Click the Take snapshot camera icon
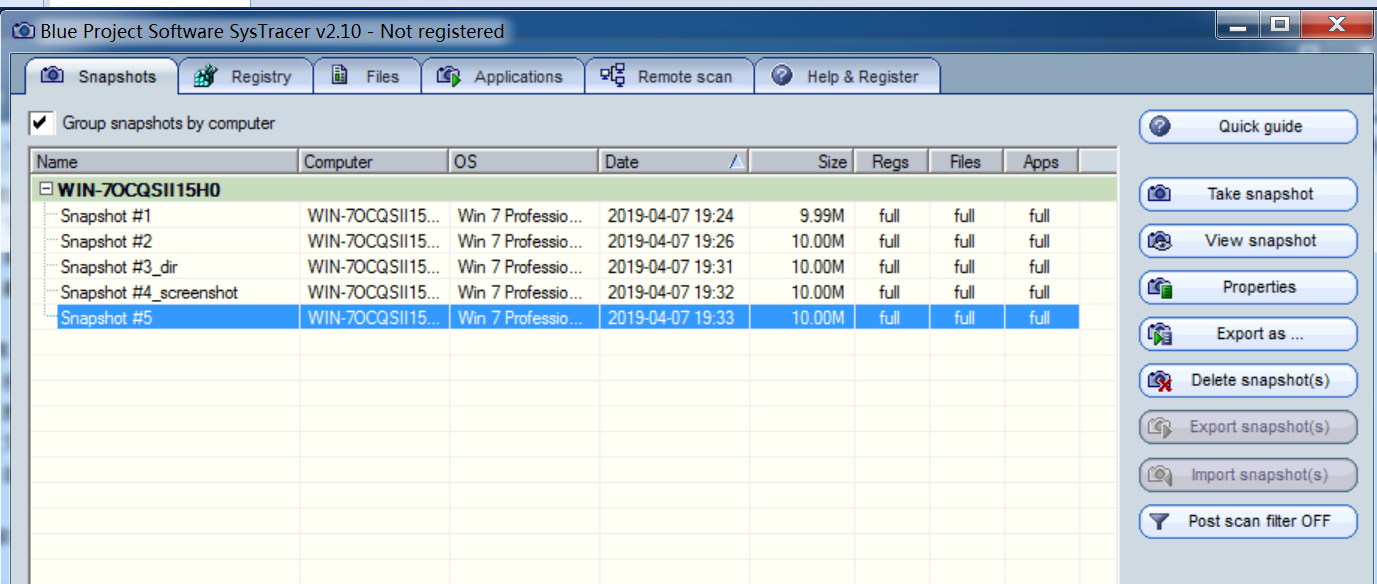This screenshot has width=1377, height=584. pyautogui.click(x=1160, y=194)
